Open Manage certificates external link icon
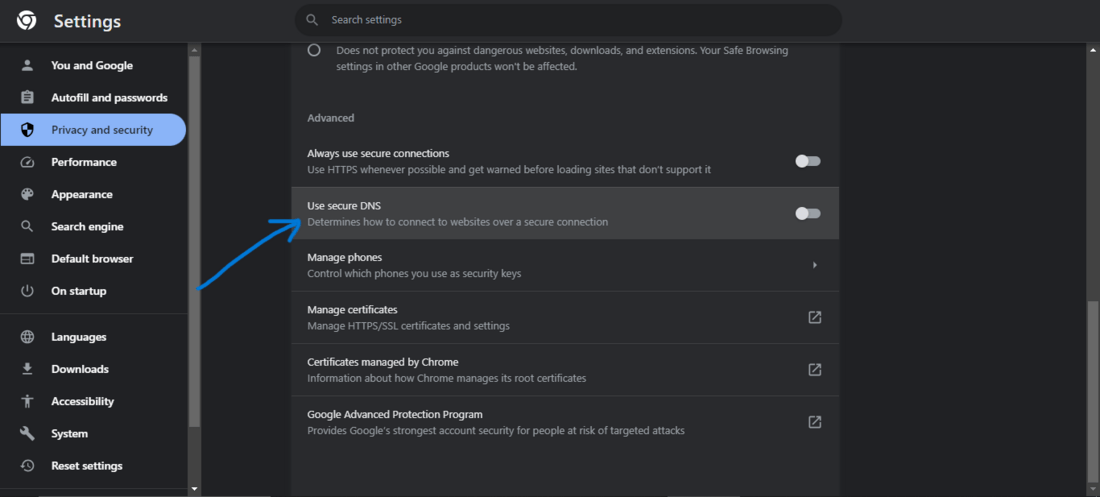 [x=815, y=318]
